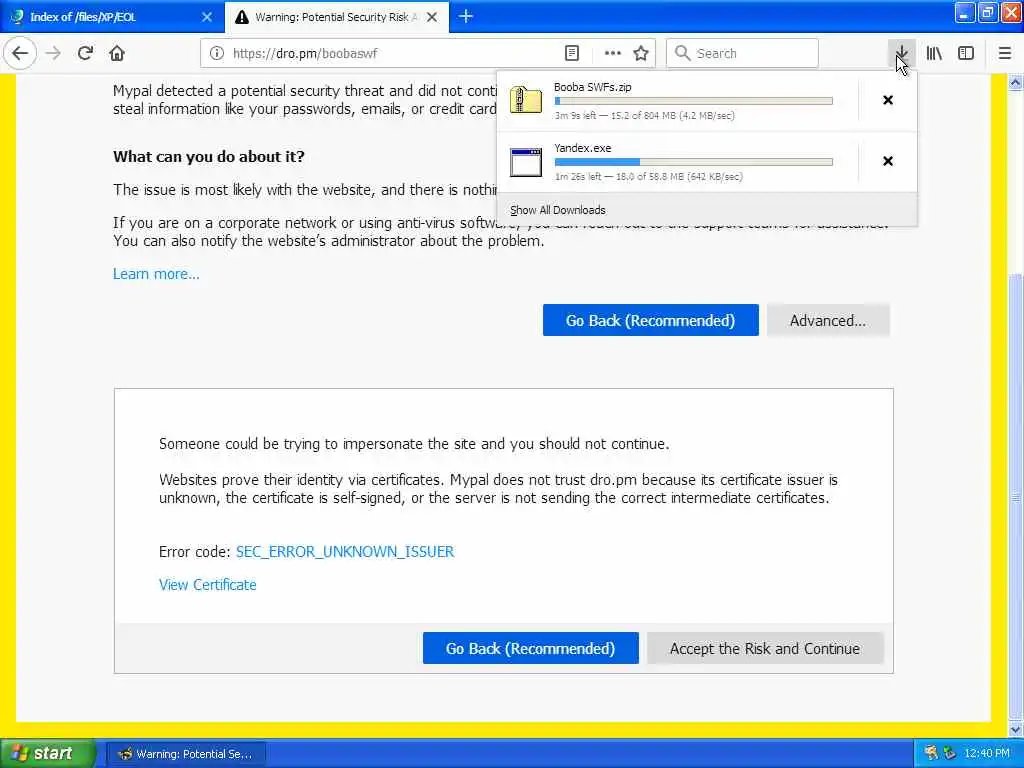
Task: Bookmark this page with star icon
Action: [641, 54]
